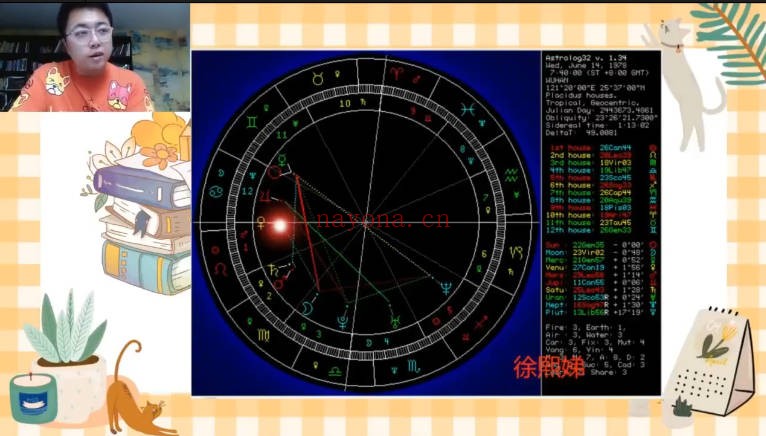Click the Gemini sign glyph on the wheel
766x436 pixels.
click(252, 121)
